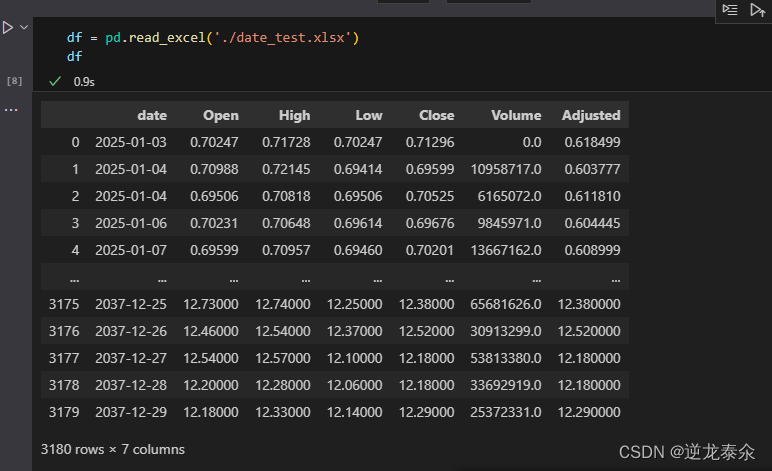
Task: Select date cell 2037-12-26
Action: click(x=131, y=331)
